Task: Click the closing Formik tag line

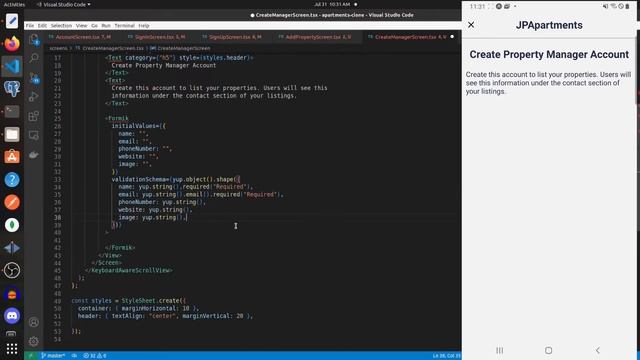Action: (120, 248)
